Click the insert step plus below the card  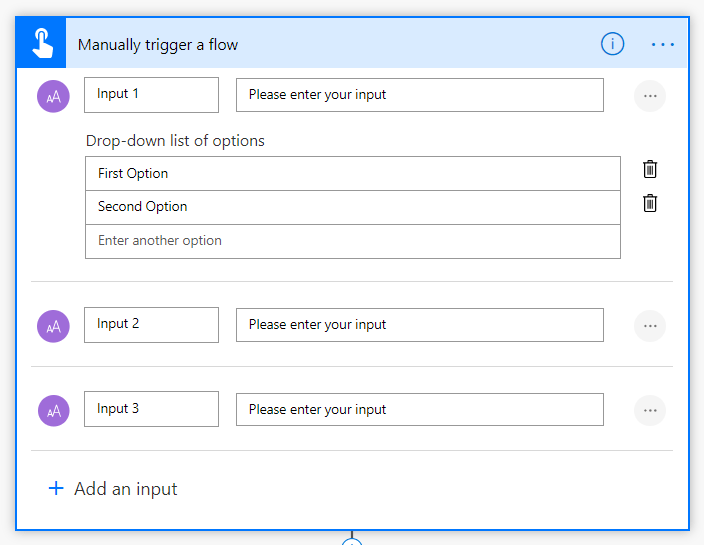(x=352, y=541)
